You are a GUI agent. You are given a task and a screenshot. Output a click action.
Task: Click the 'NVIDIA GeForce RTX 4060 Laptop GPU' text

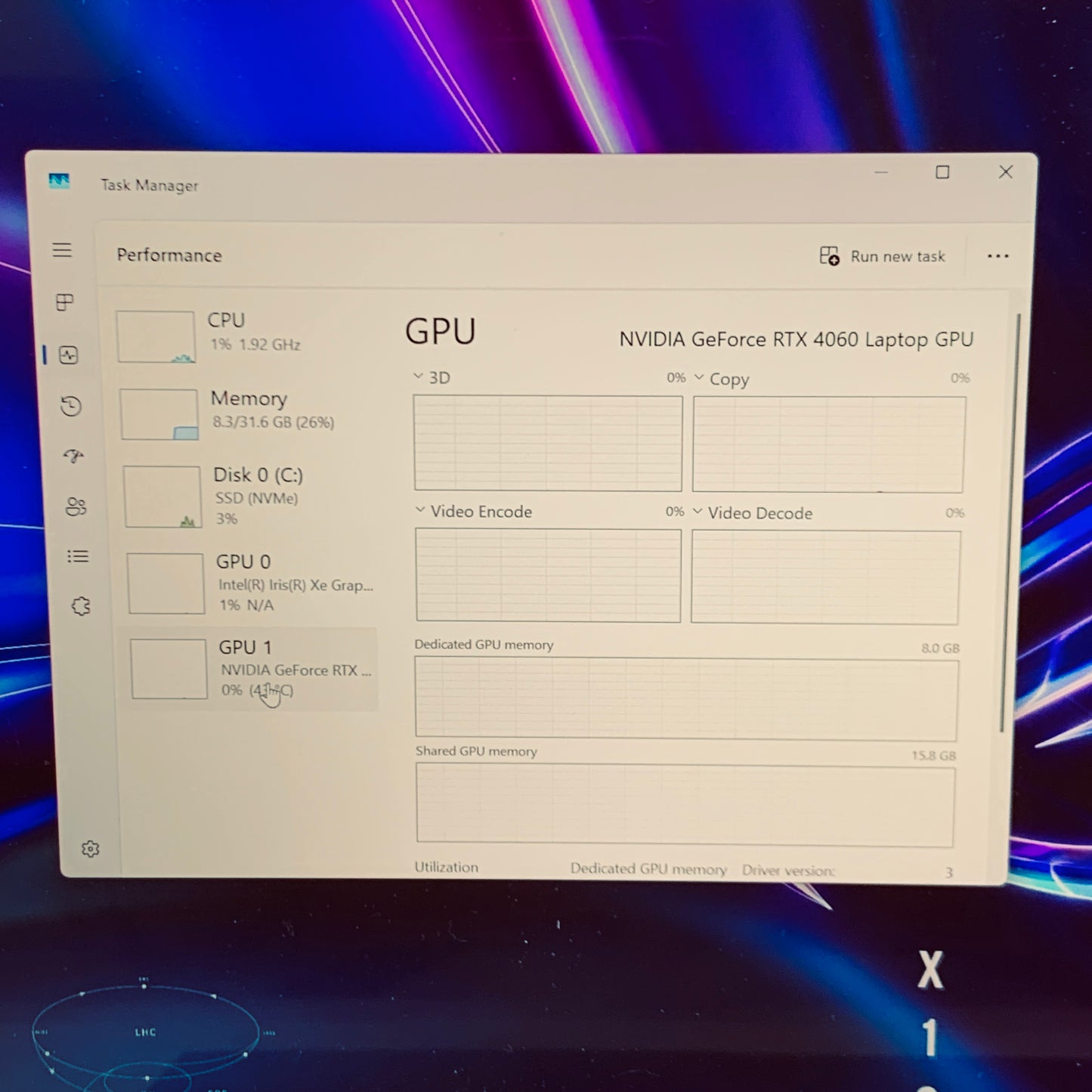[x=796, y=340]
